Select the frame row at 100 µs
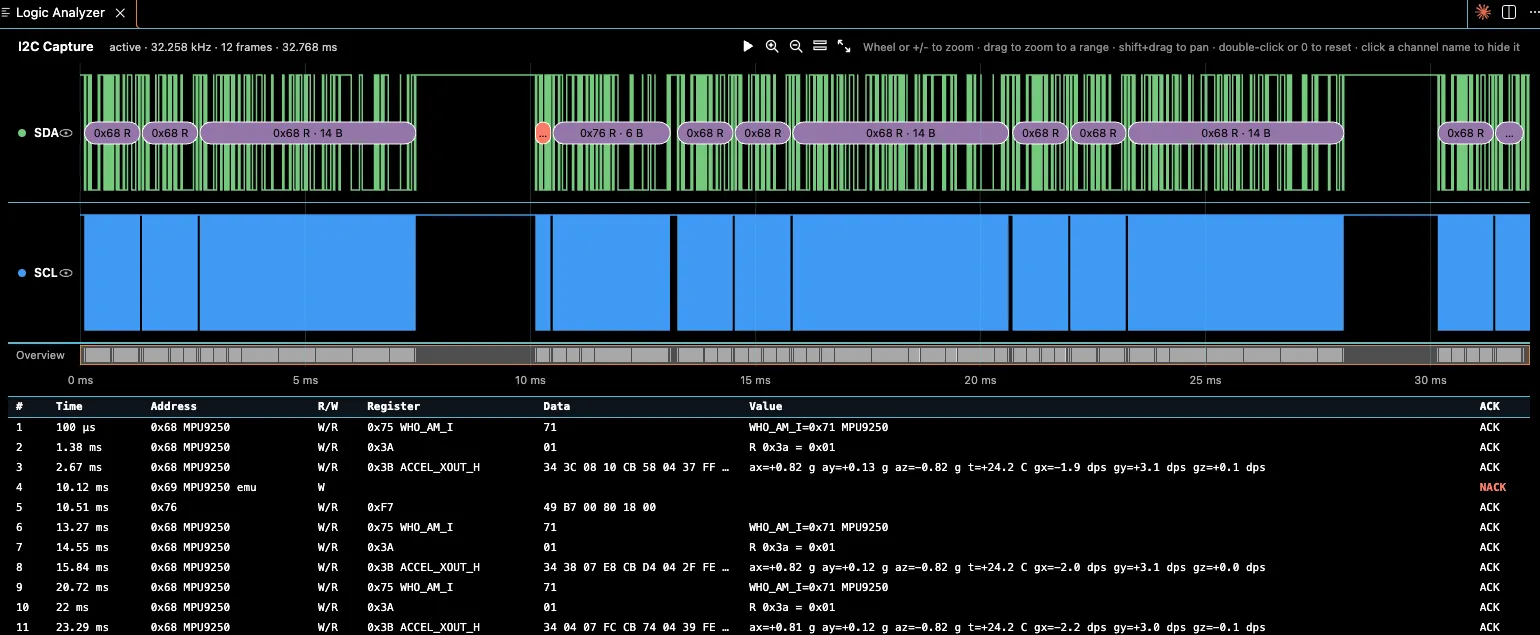The image size is (1540, 635). [x=770, y=427]
